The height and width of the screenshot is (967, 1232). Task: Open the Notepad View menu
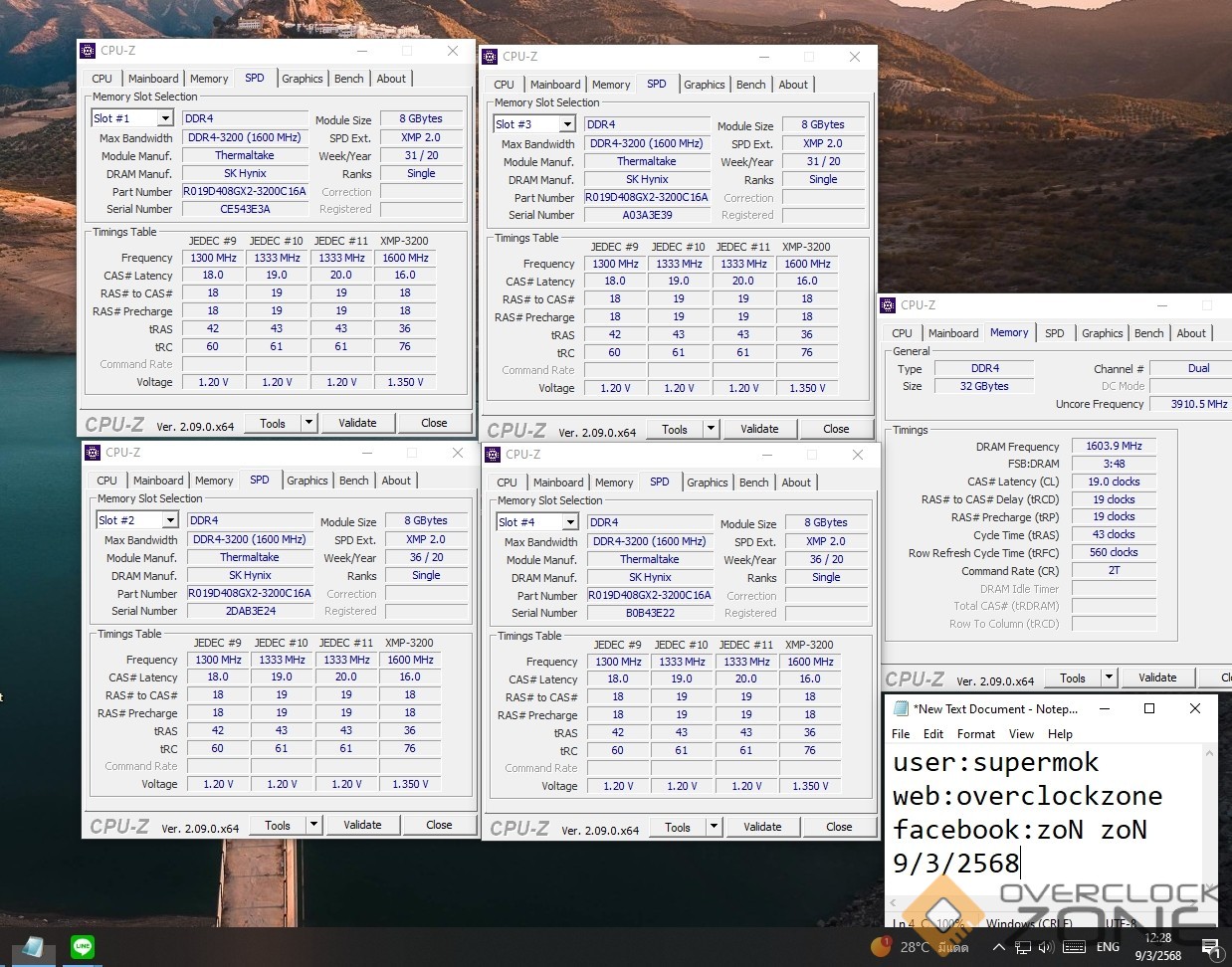point(1021,734)
